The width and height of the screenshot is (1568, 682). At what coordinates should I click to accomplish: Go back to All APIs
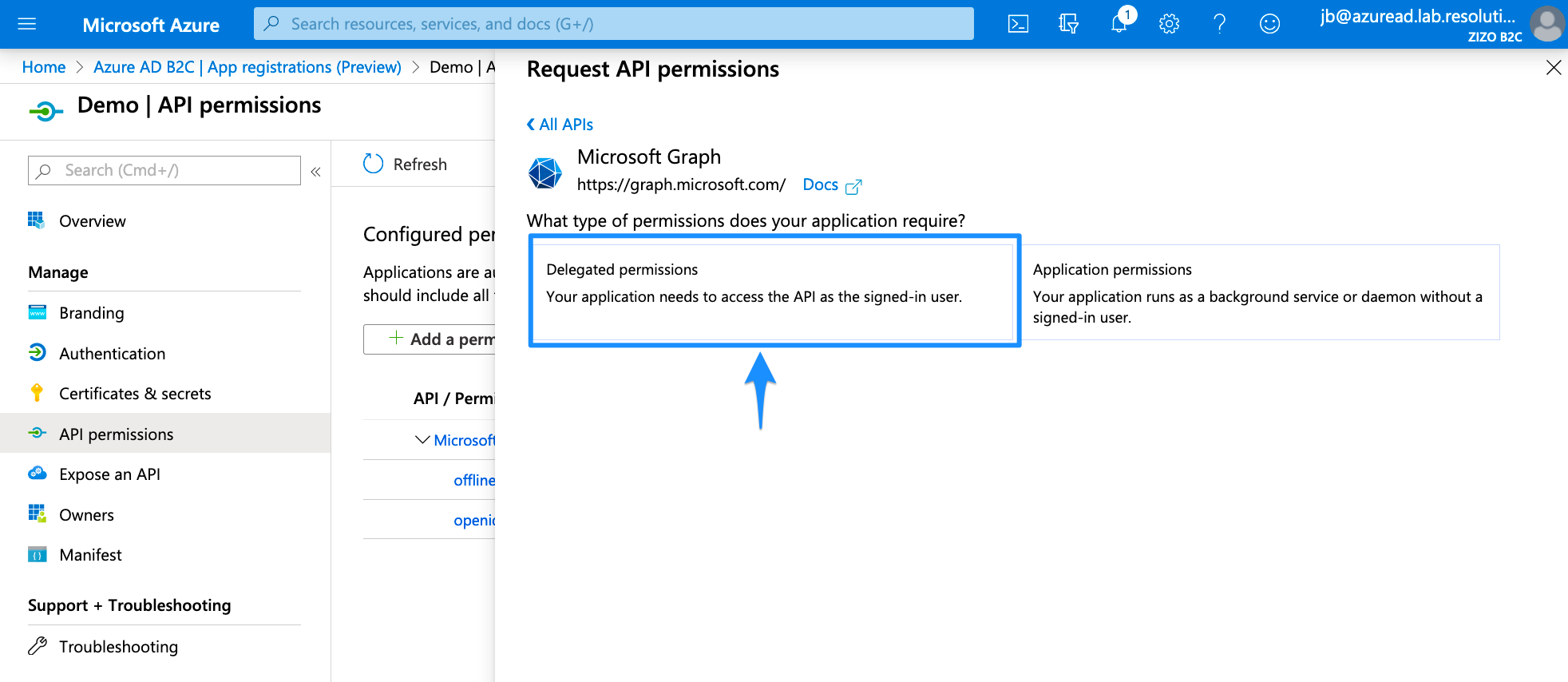pos(560,125)
